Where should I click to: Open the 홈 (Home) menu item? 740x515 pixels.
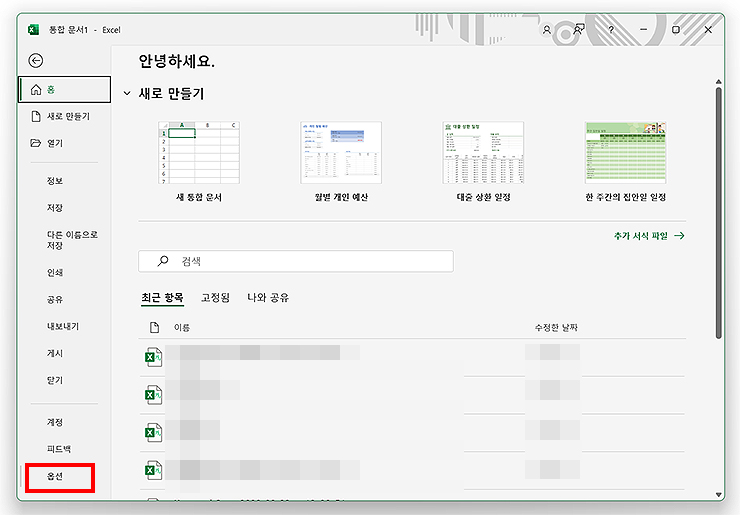point(65,89)
